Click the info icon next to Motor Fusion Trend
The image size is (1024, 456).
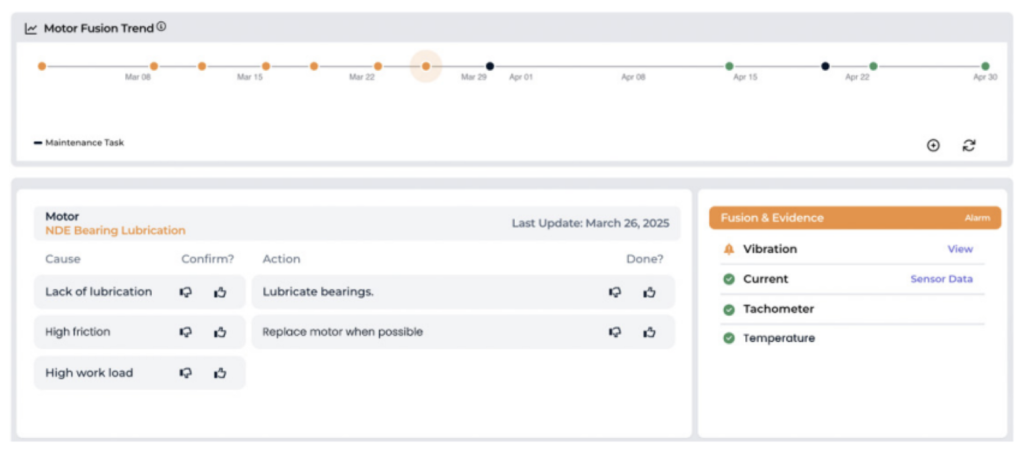(161, 28)
